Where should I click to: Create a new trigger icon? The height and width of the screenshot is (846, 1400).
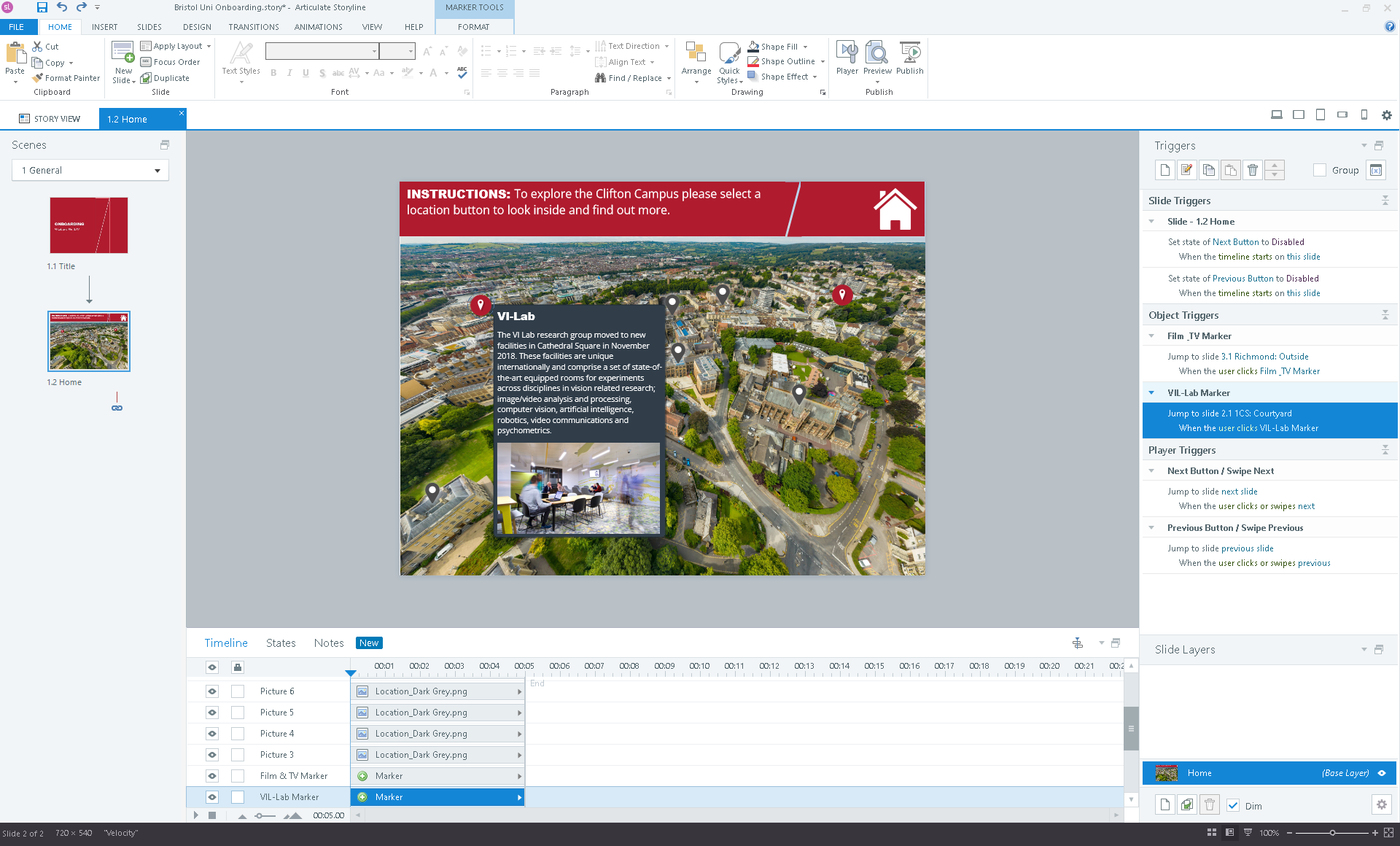pyautogui.click(x=1164, y=170)
